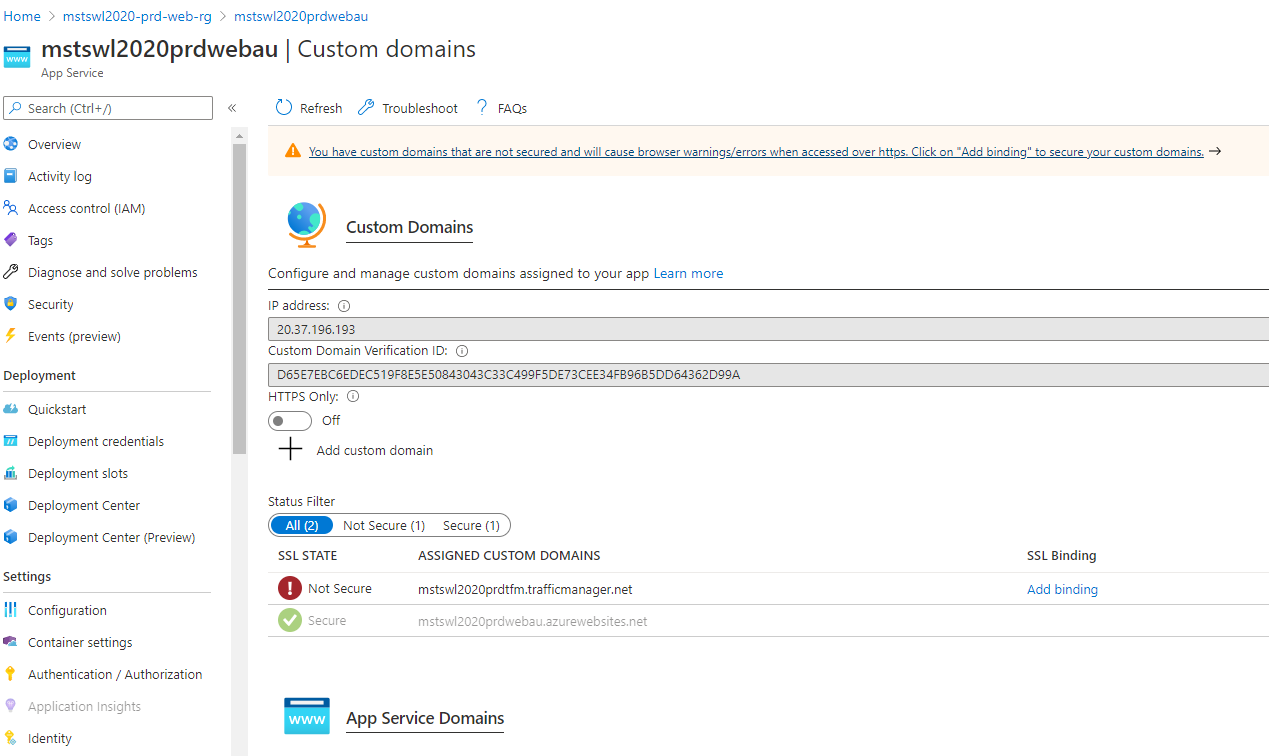The height and width of the screenshot is (756, 1269).
Task: Open the mstswl2020prdwebau breadcrumb link
Action: coord(301,16)
